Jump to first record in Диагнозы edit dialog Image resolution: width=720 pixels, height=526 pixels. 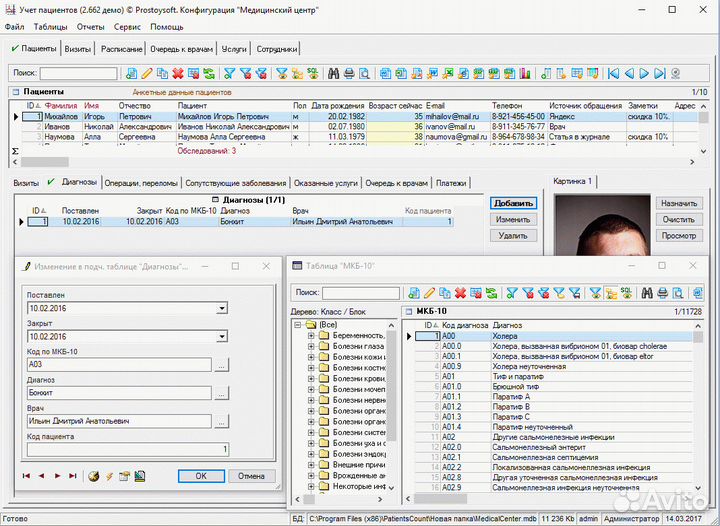click(x=27, y=476)
